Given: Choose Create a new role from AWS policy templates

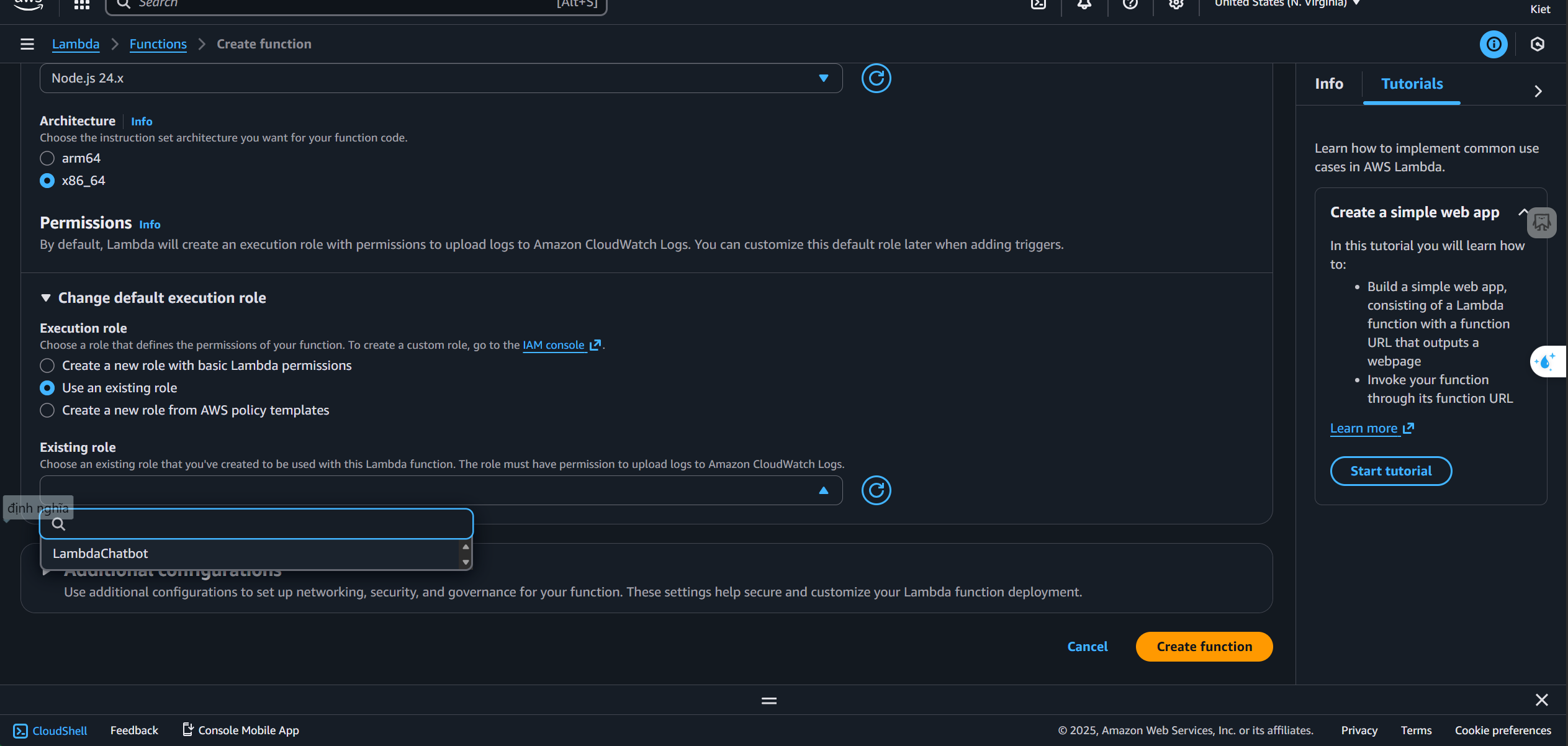Looking at the screenshot, I should pyautogui.click(x=47, y=410).
